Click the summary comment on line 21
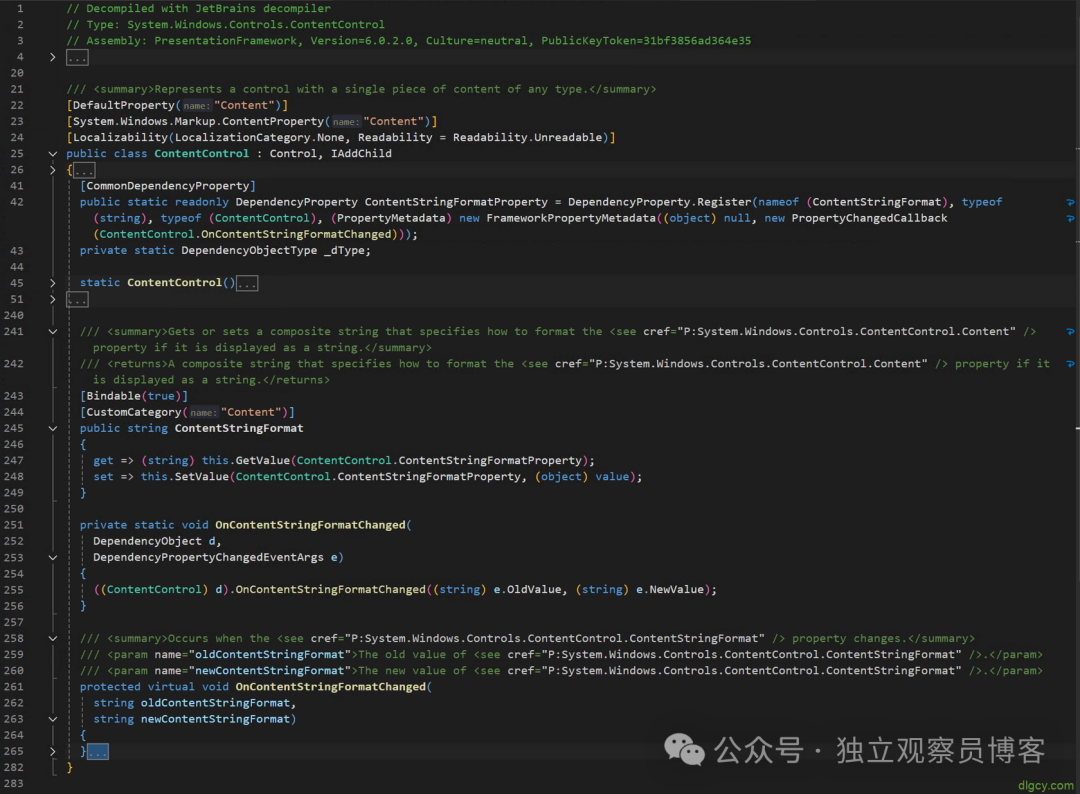This screenshot has width=1080, height=794. pos(361,90)
